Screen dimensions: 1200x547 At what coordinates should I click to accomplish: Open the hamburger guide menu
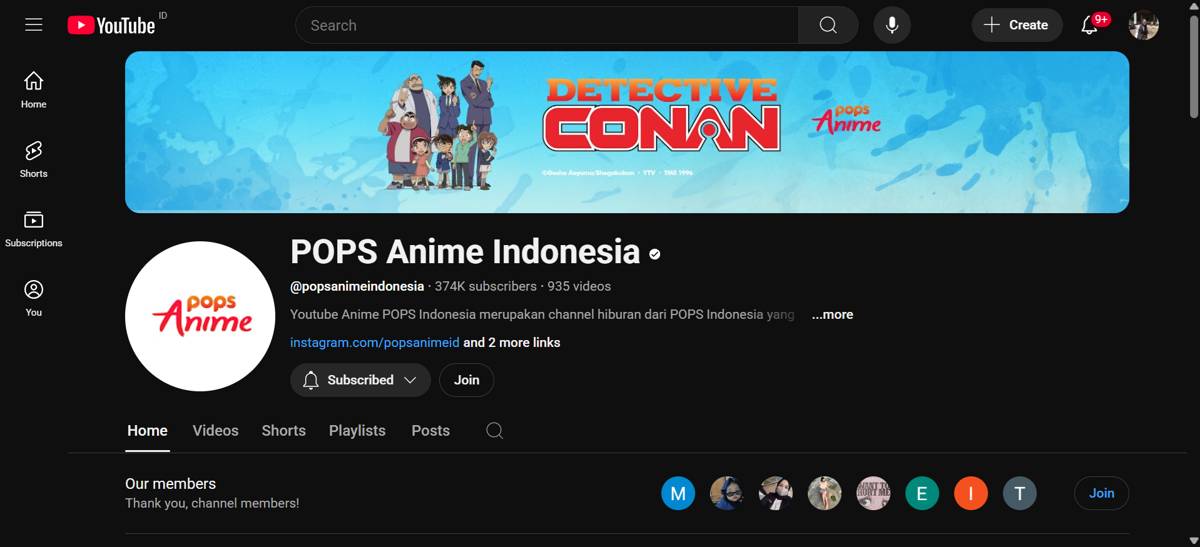pyautogui.click(x=34, y=25)
